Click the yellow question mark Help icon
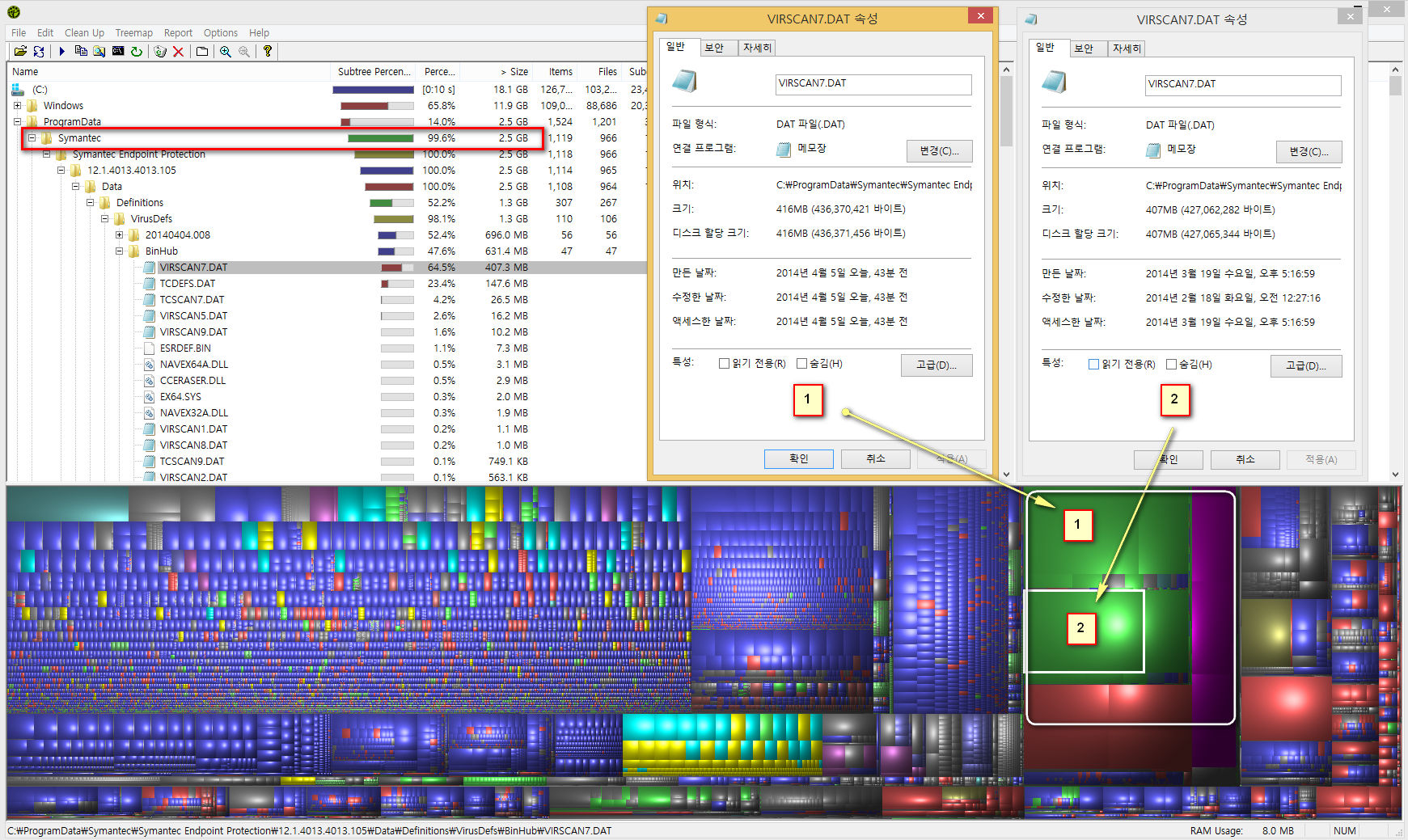 coord(268,51)
